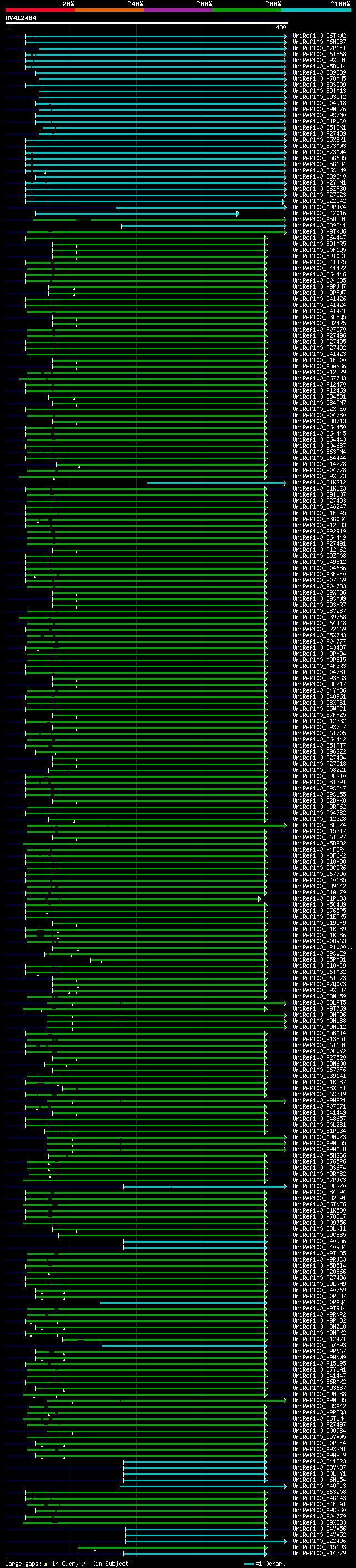Click the 430 query end position label

pyautogui.click(x=281, y=27)
